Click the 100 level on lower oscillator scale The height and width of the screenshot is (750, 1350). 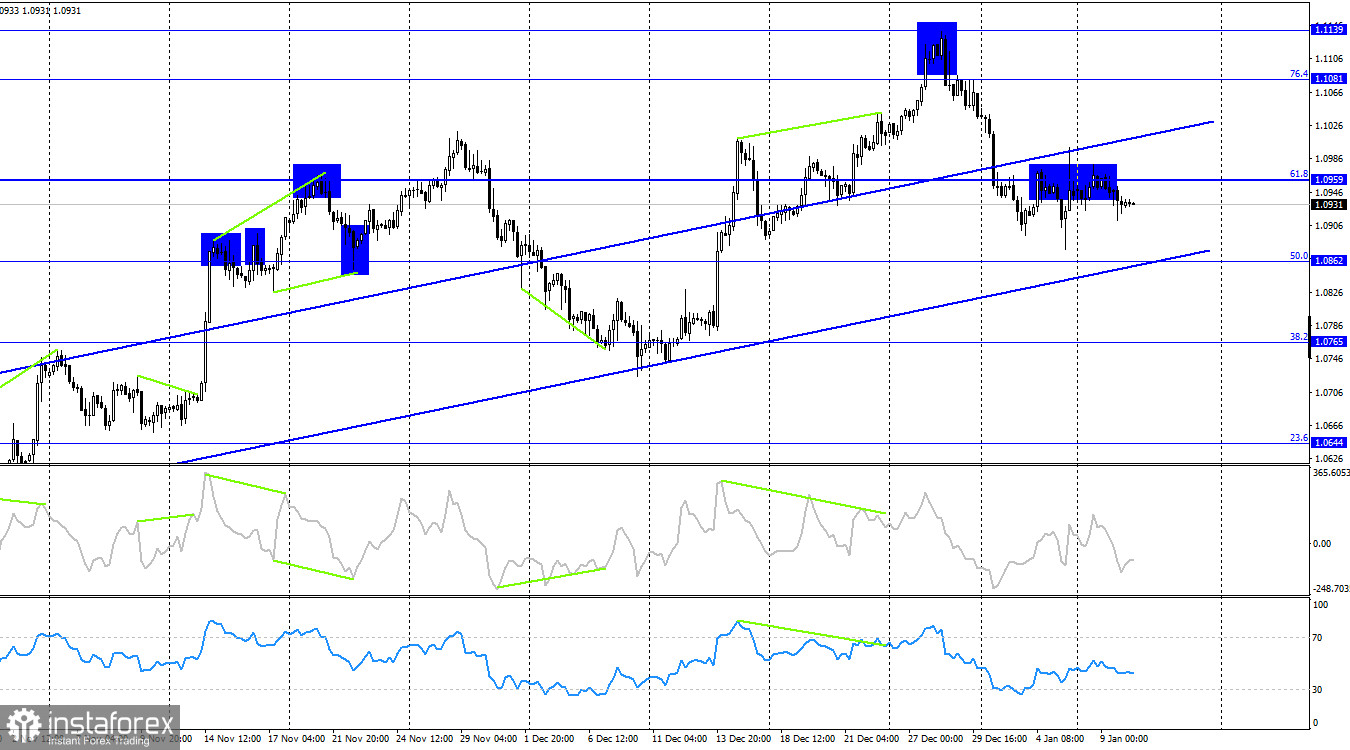[1321, 605]
